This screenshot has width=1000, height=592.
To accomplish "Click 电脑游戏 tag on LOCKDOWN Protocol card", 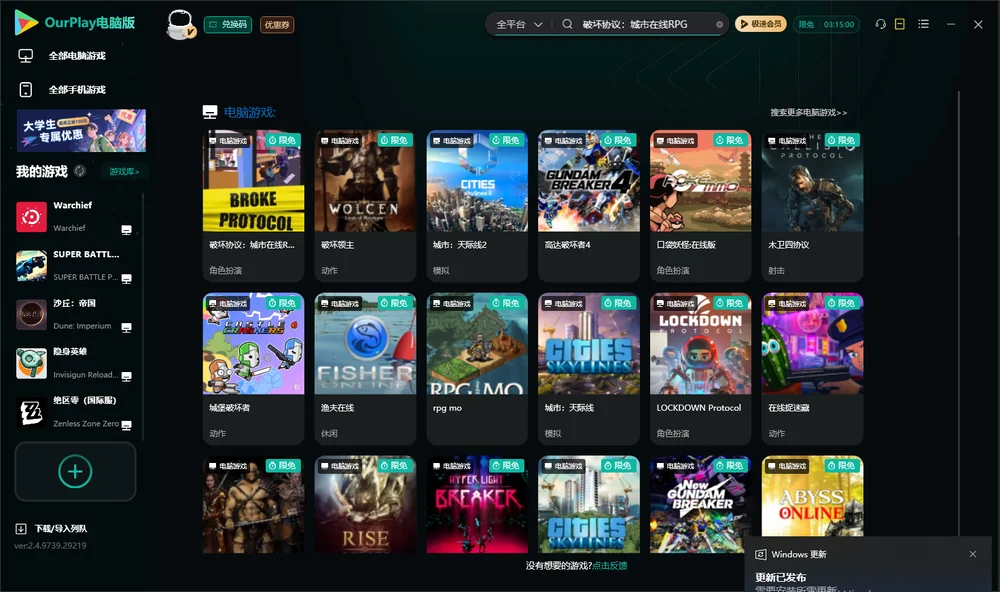I will [x=674, y=304].
